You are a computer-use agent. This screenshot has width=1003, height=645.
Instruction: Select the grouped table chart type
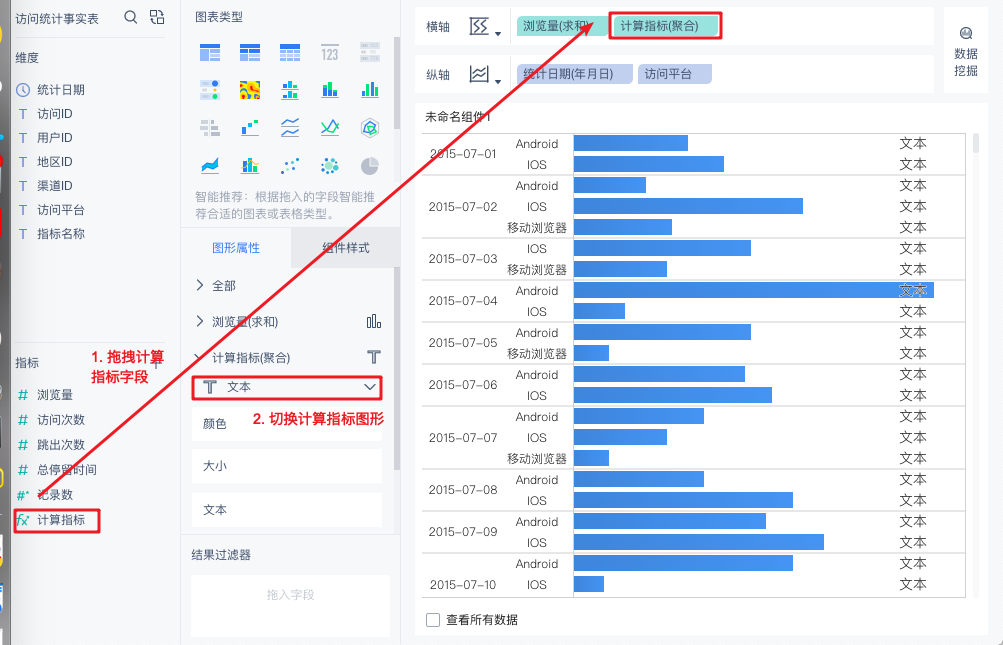point(210,52)
